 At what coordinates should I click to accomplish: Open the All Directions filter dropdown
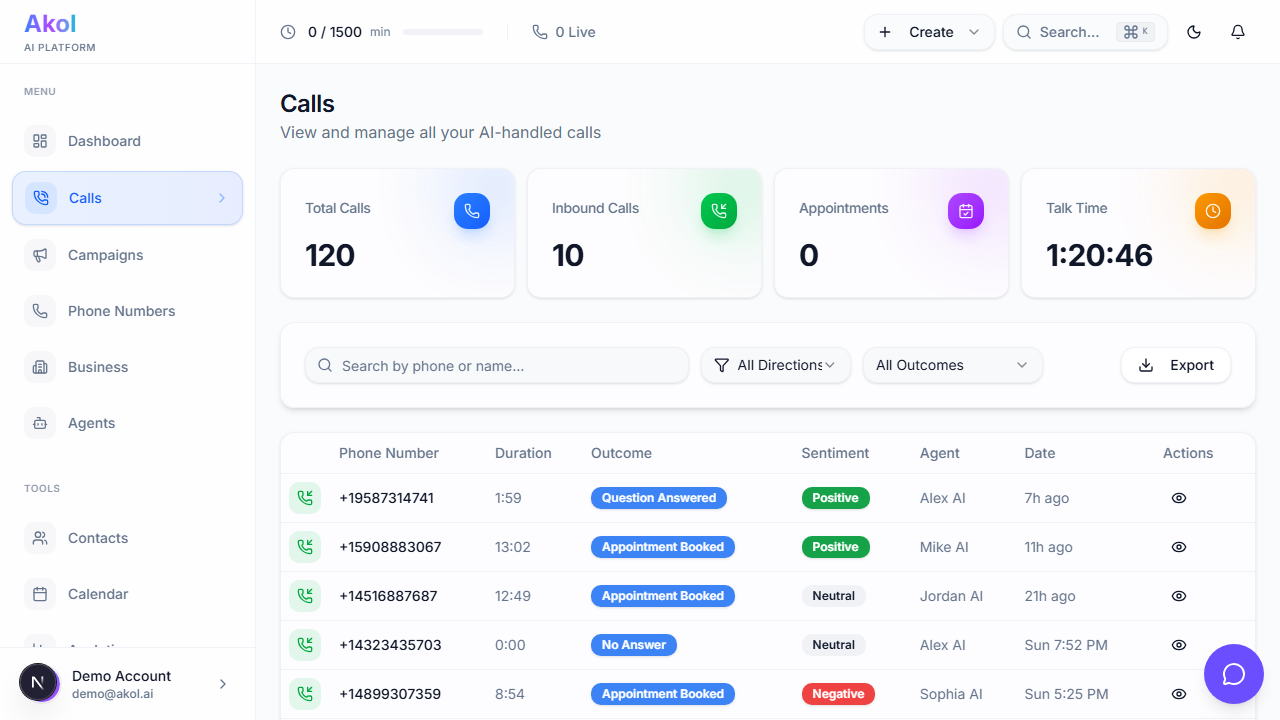coord(775,365)
